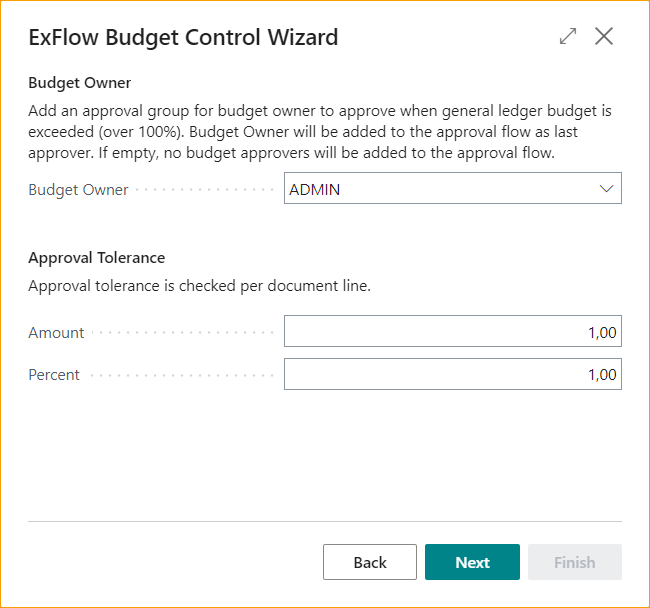
Task: Expand the wizard dialog to full screen
Action: coord(568,36)
